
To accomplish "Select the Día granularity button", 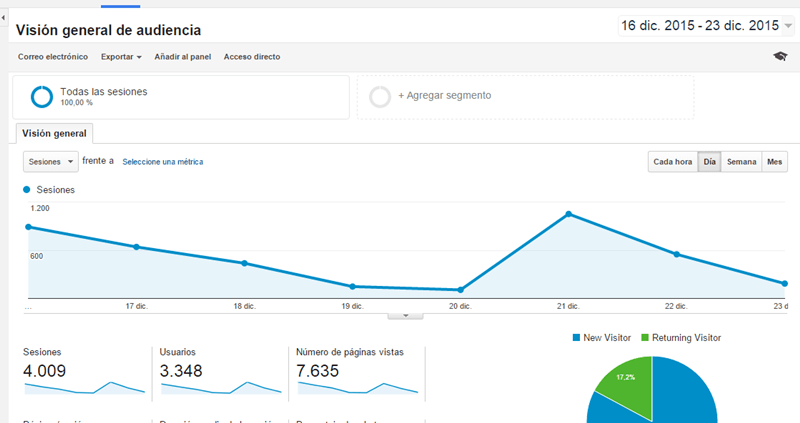I will click(x=709, y=162).
